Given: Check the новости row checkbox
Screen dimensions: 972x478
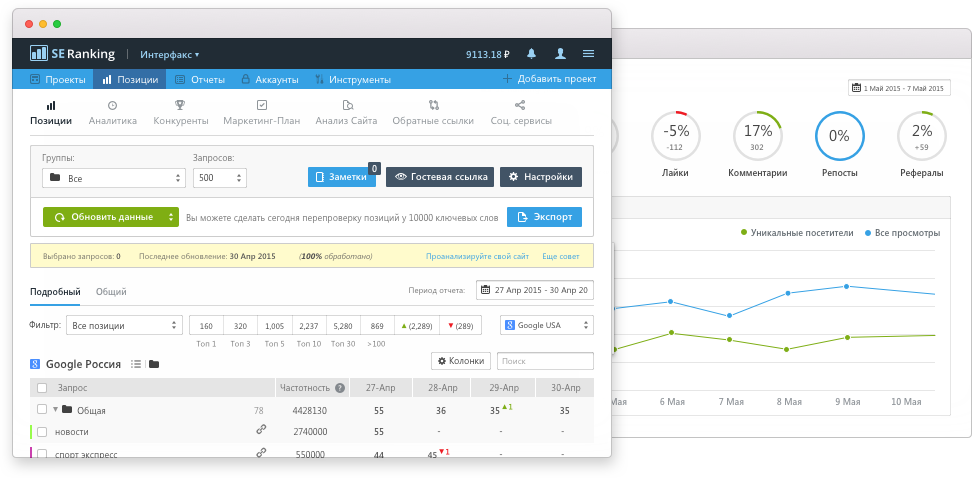Looking at the screenshot, I should [x=42, y=432].
